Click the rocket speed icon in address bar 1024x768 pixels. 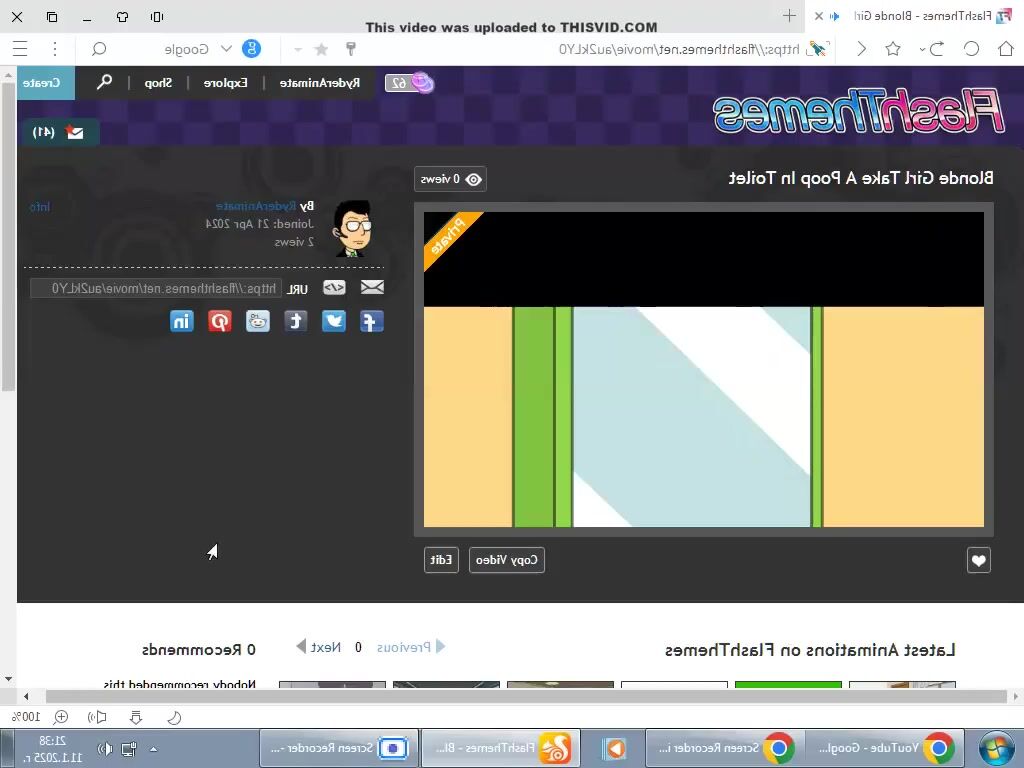[816, 49]
